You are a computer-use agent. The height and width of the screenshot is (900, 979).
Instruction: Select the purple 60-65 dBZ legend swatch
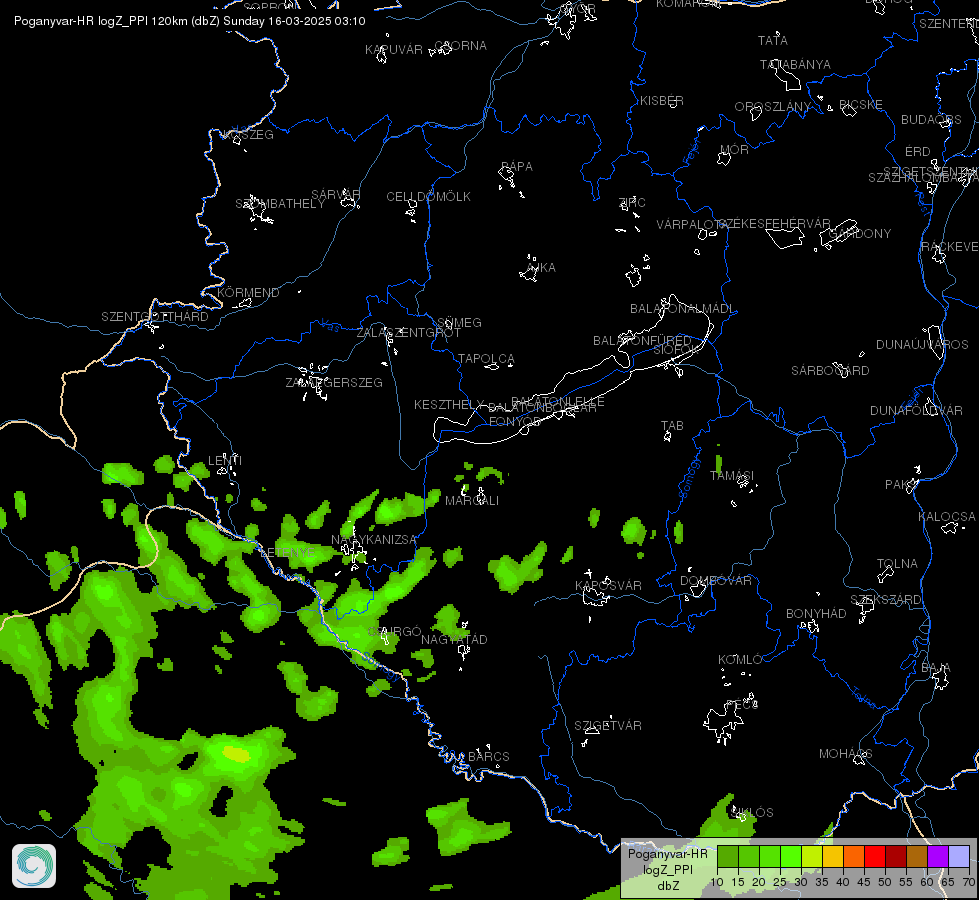(x=938, y=856)
